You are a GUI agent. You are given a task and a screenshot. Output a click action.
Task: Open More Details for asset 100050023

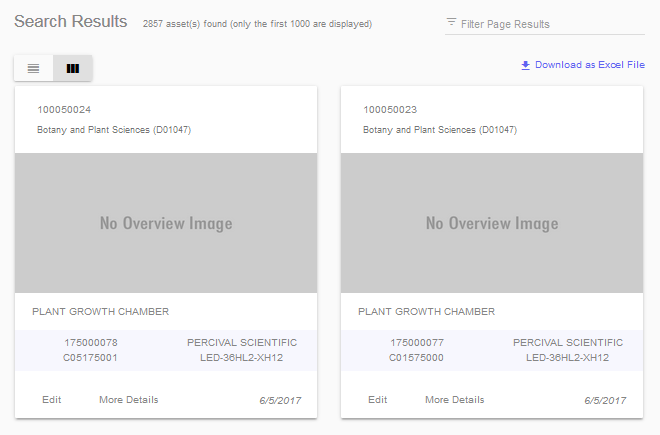point(454,400)
